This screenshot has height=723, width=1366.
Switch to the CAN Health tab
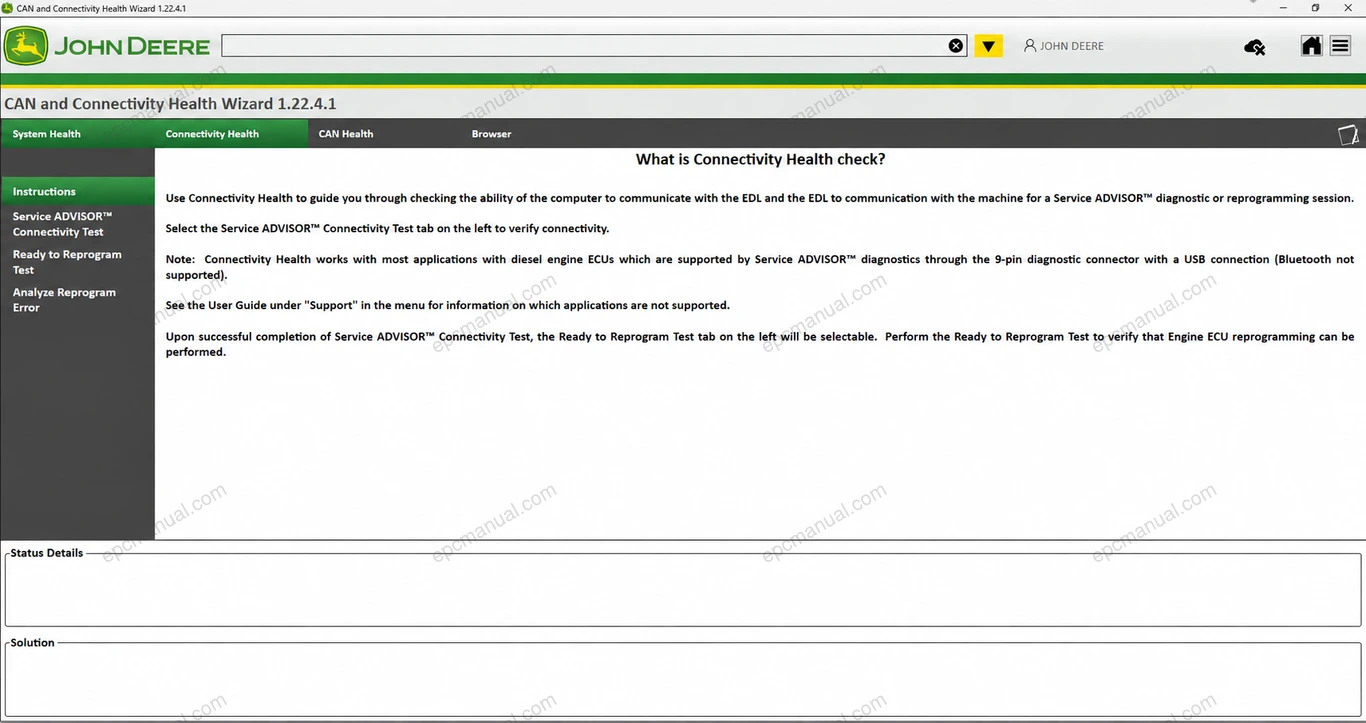point(346,134)
